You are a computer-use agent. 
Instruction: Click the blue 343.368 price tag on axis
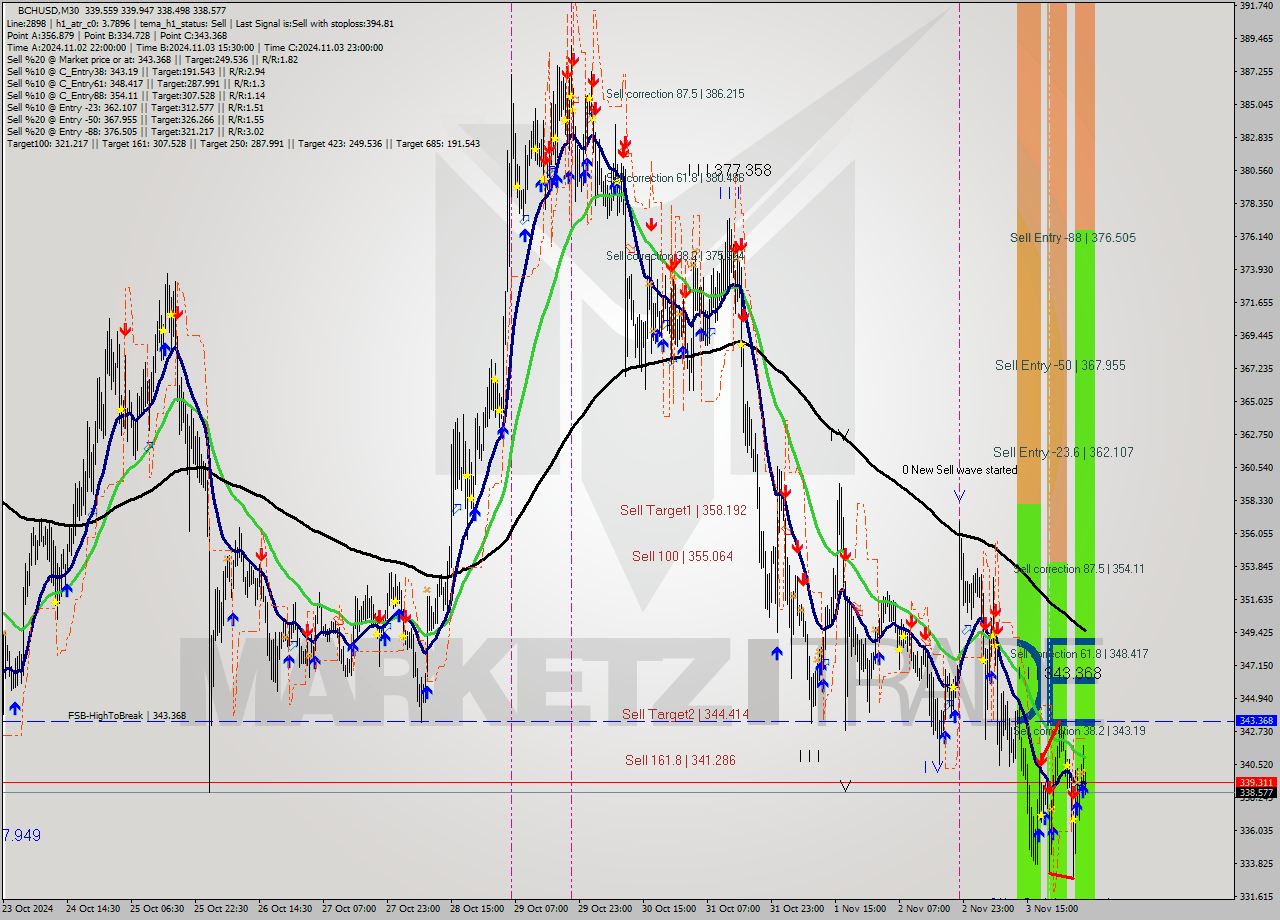pos(1256,720)
